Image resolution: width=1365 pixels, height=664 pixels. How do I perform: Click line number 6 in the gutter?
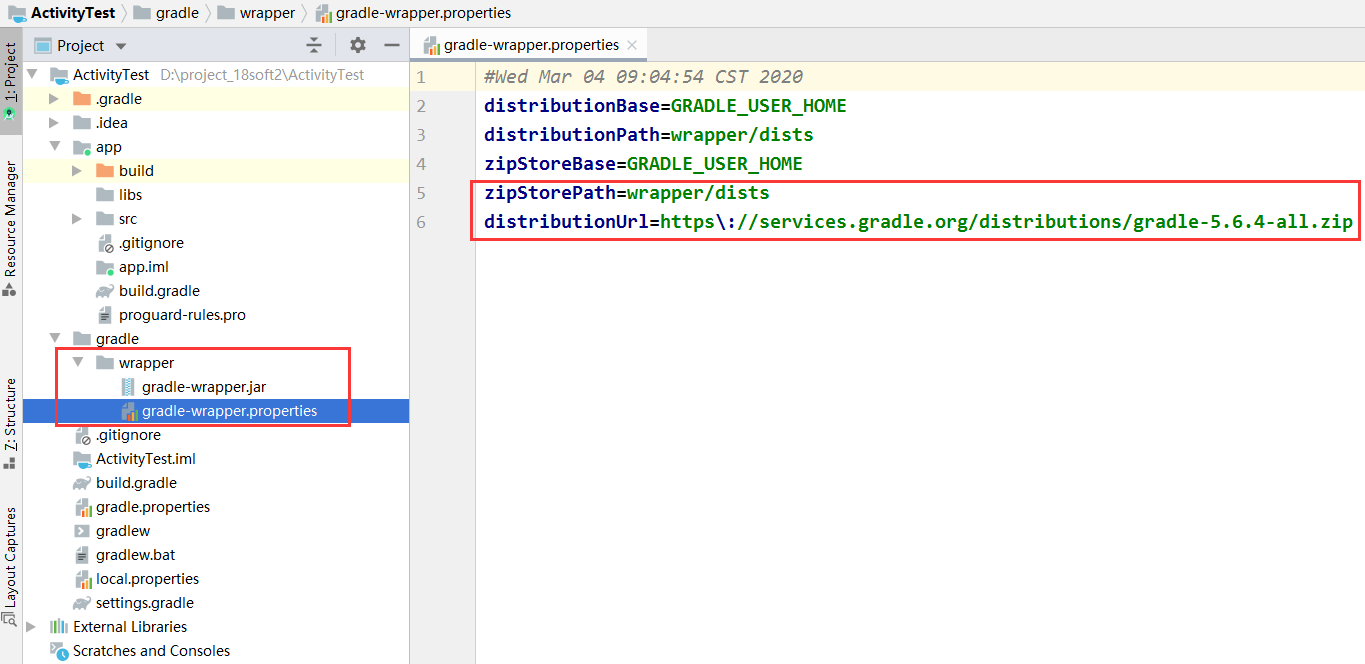point(422,221)
